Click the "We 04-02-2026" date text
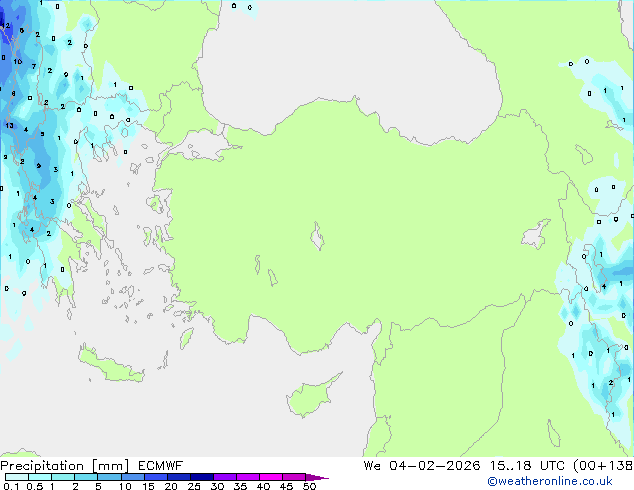 coord(422,466)
